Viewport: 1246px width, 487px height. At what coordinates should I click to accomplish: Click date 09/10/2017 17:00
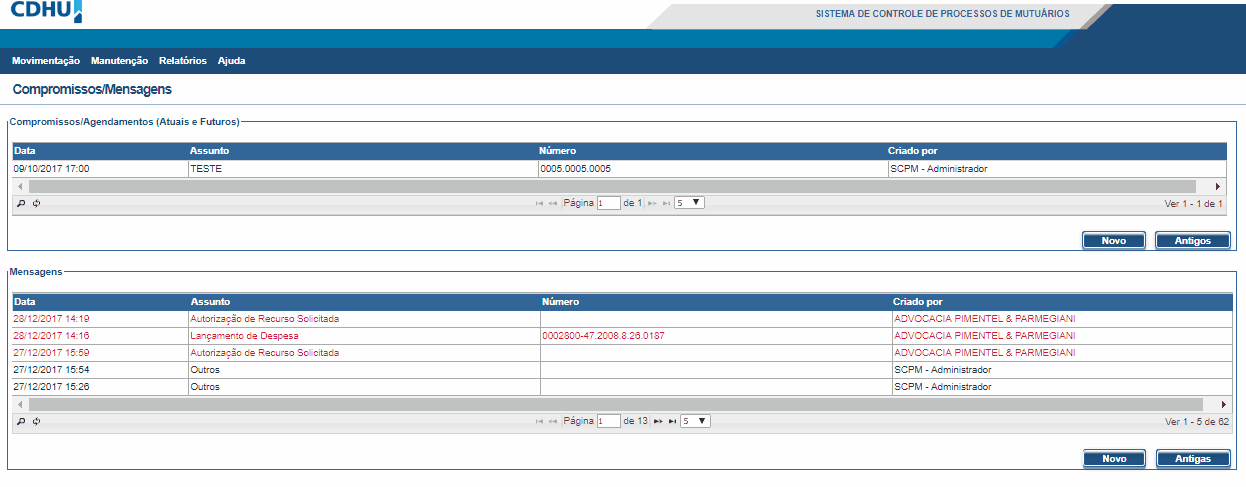point(52,169)
